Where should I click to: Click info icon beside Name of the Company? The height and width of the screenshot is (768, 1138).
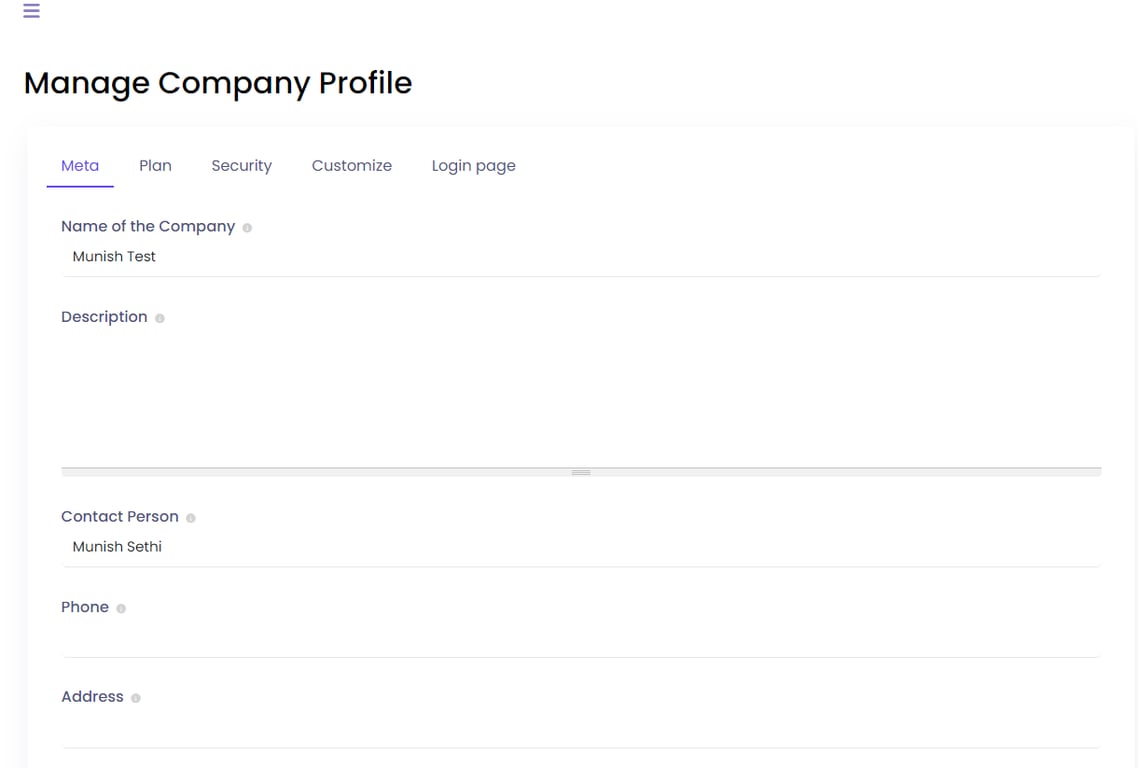pos(247,228)
